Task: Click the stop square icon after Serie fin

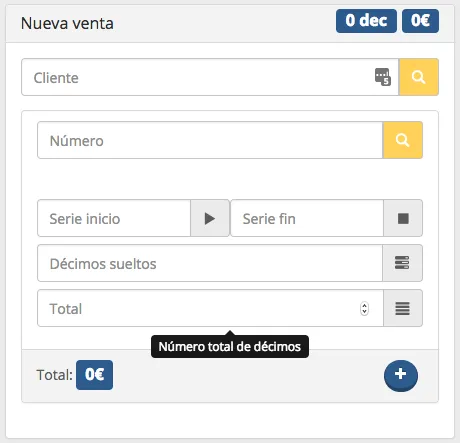Action: pyautogui.click(x=403, y=218)
